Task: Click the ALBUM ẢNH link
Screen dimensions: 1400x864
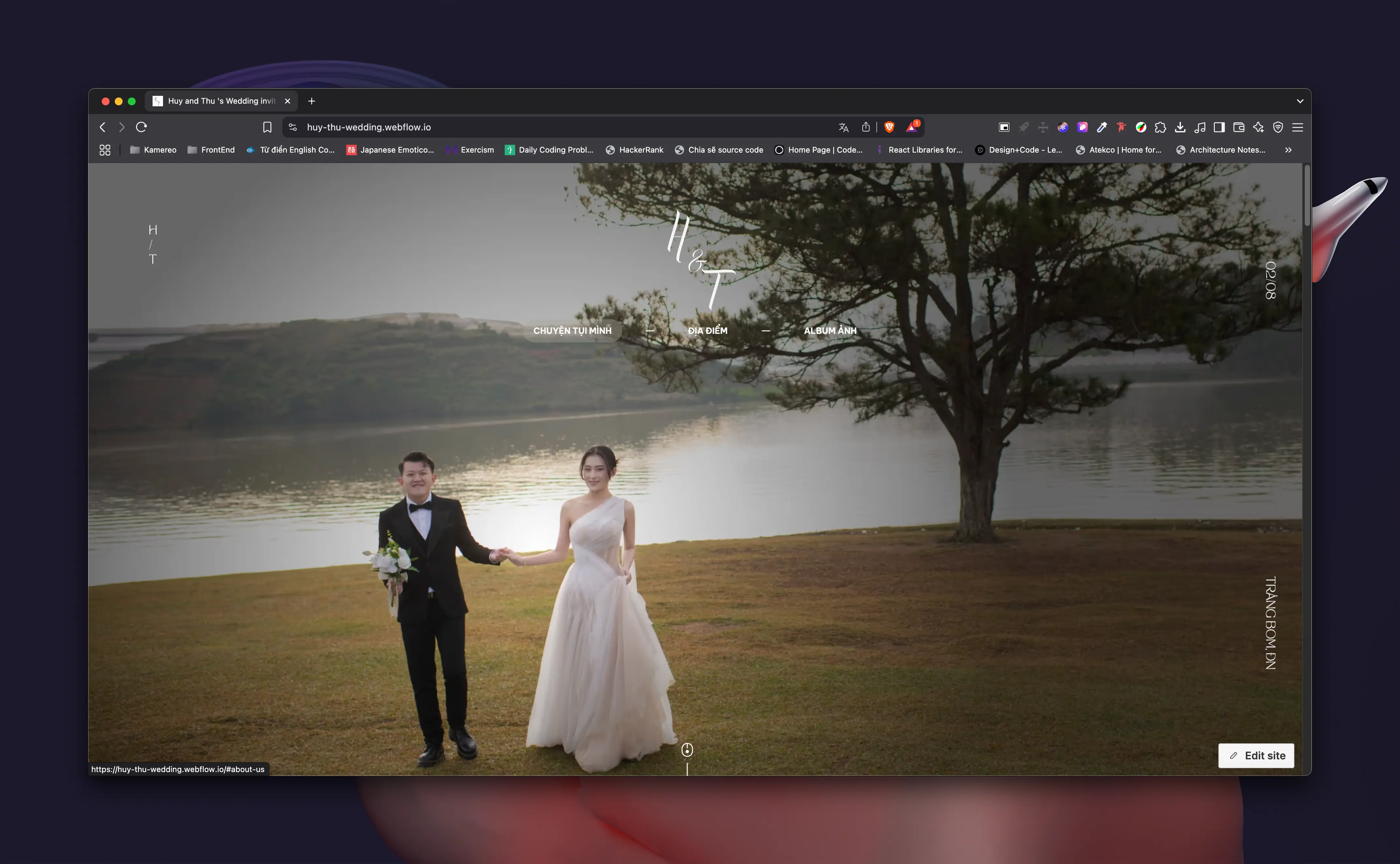Action: 830,330
